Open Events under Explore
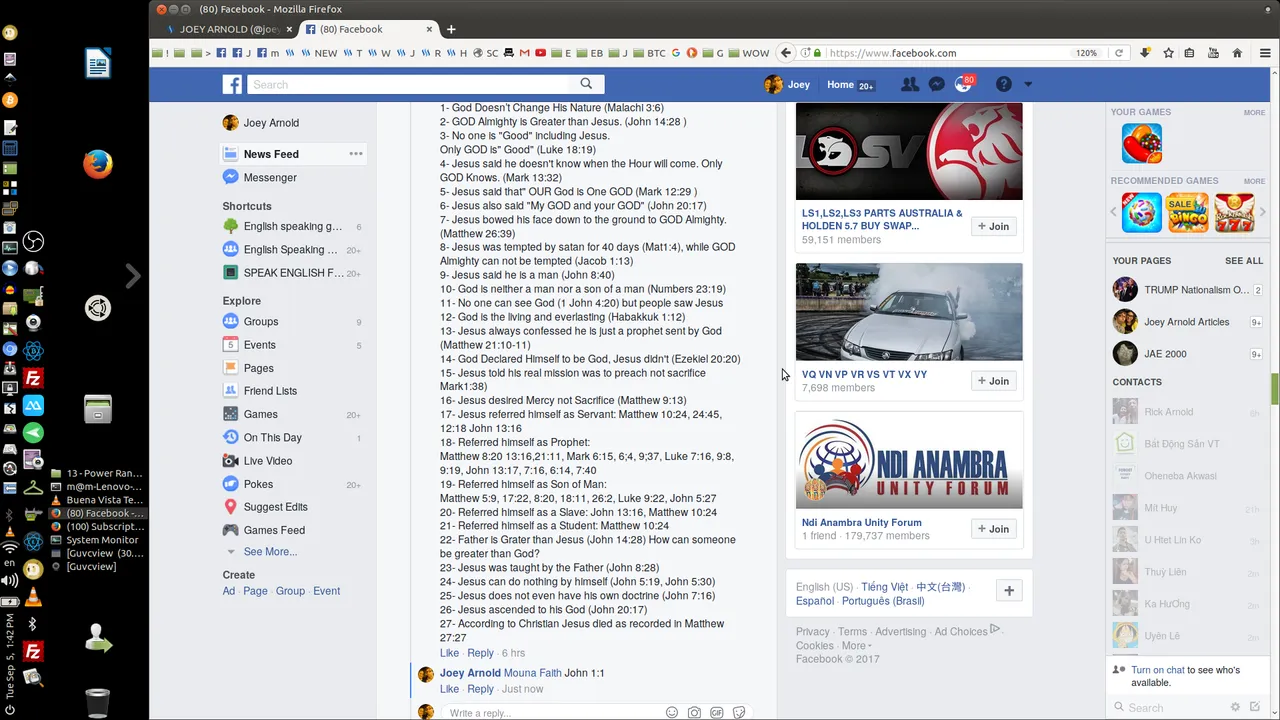 (259, 345)
